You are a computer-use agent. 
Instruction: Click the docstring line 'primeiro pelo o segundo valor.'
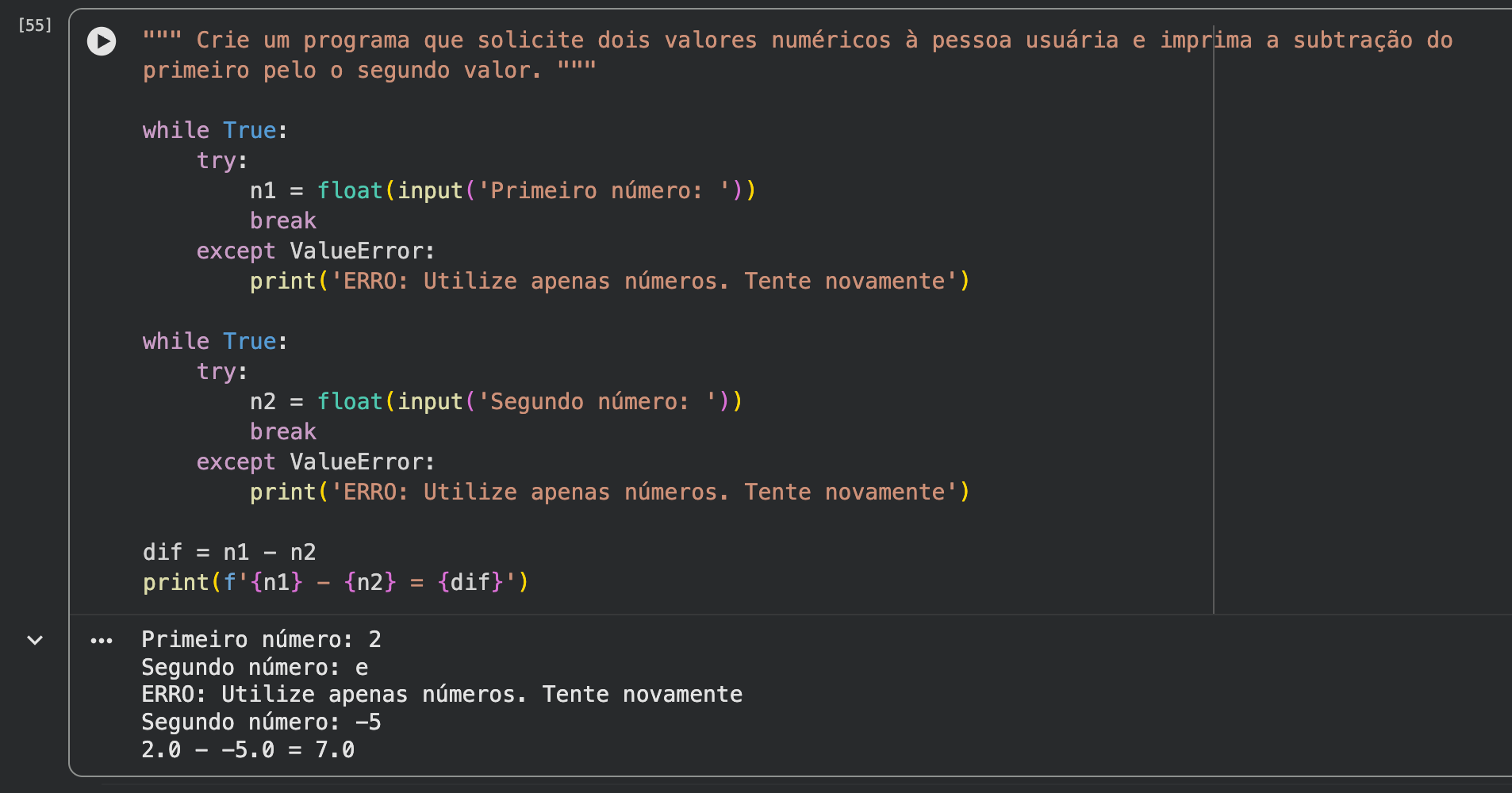(370, 71)
